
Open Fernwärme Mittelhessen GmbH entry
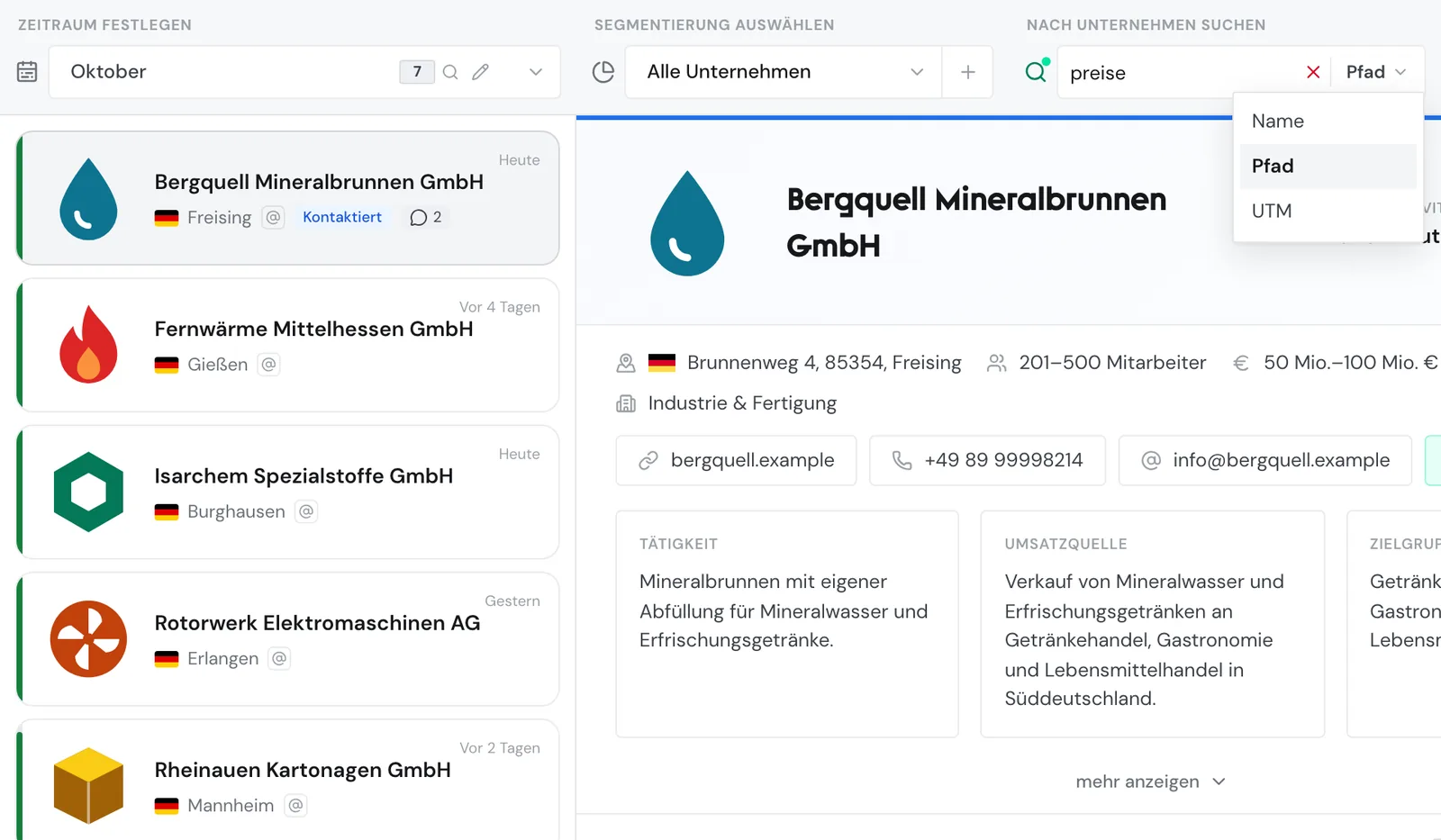pos(288,345)
